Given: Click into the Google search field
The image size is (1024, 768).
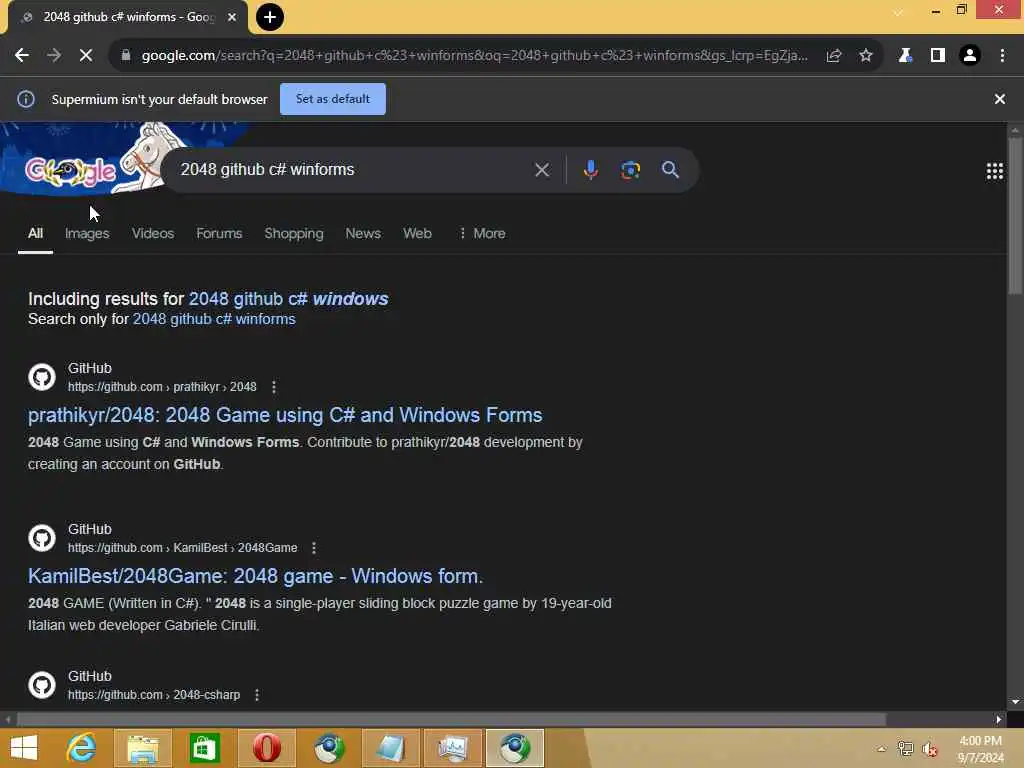Looking at the screenshot, I should point(353,170).
